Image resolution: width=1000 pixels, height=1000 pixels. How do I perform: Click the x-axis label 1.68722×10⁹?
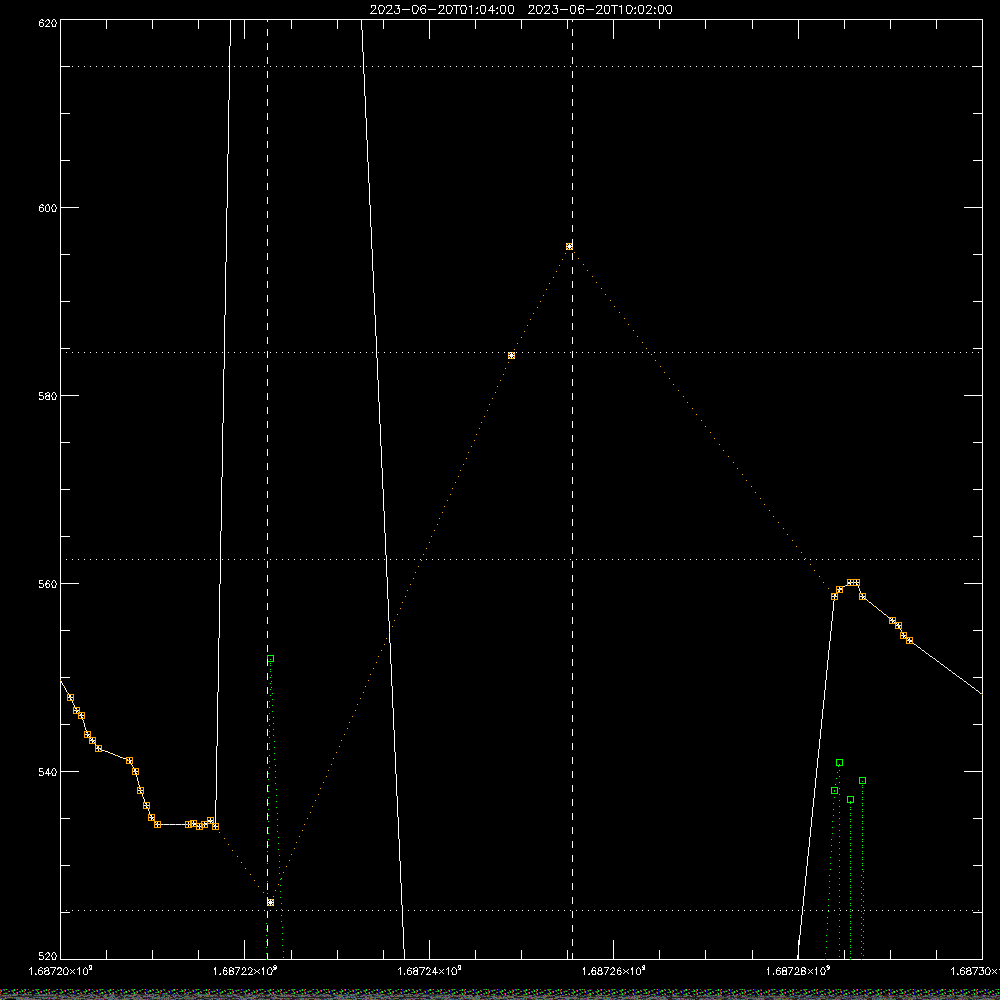pos(245,971)
